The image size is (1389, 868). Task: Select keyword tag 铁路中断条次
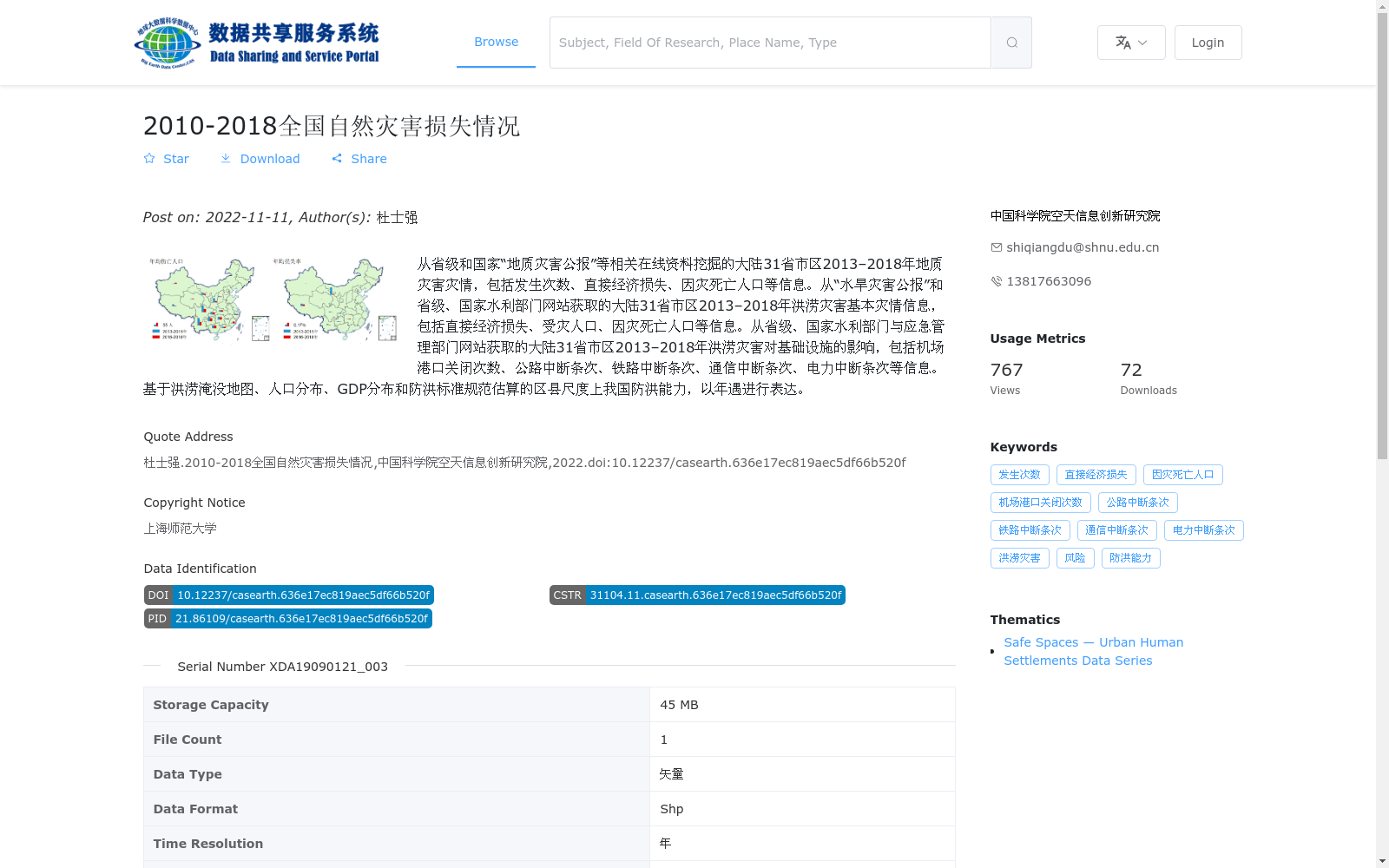pos(1030,530)
